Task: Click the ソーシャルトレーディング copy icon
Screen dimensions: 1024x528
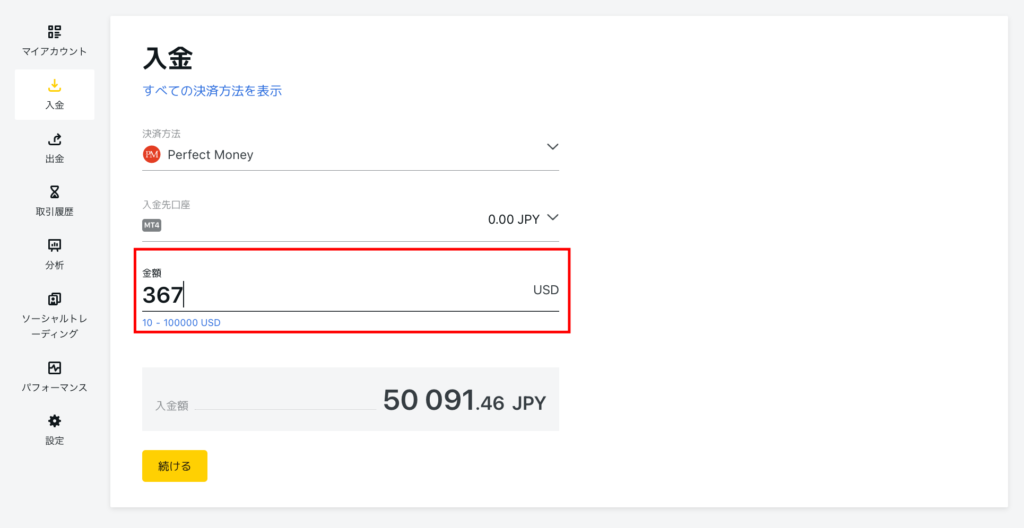Action: coord(55,299)
